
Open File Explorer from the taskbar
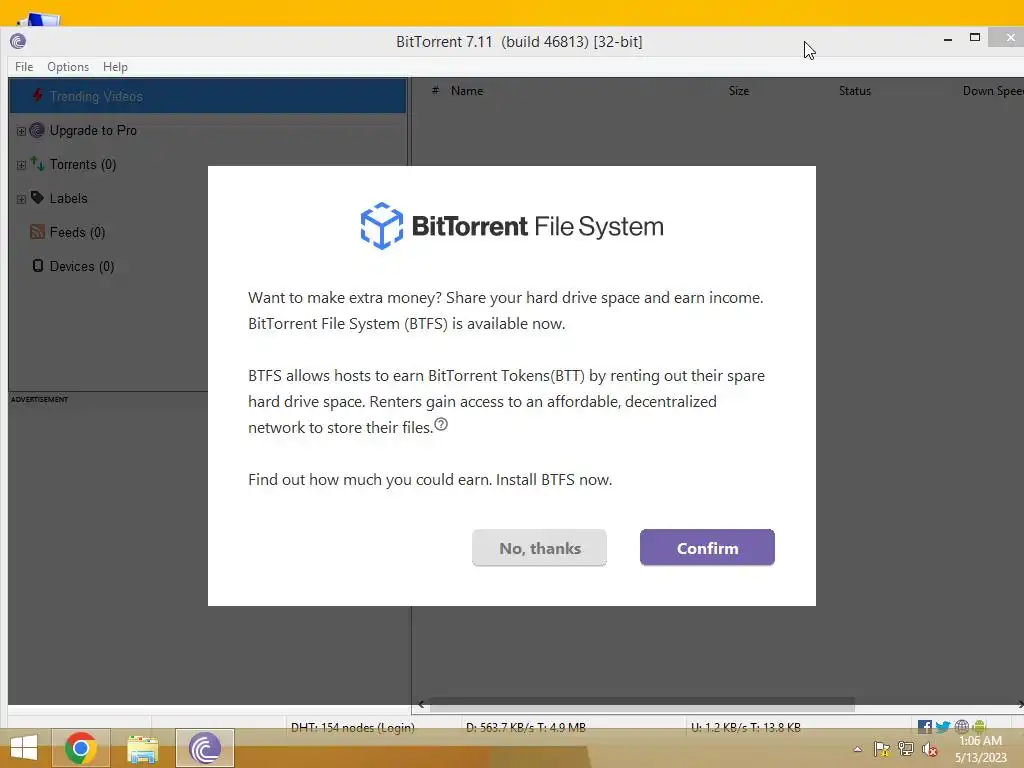click(143, 748)
